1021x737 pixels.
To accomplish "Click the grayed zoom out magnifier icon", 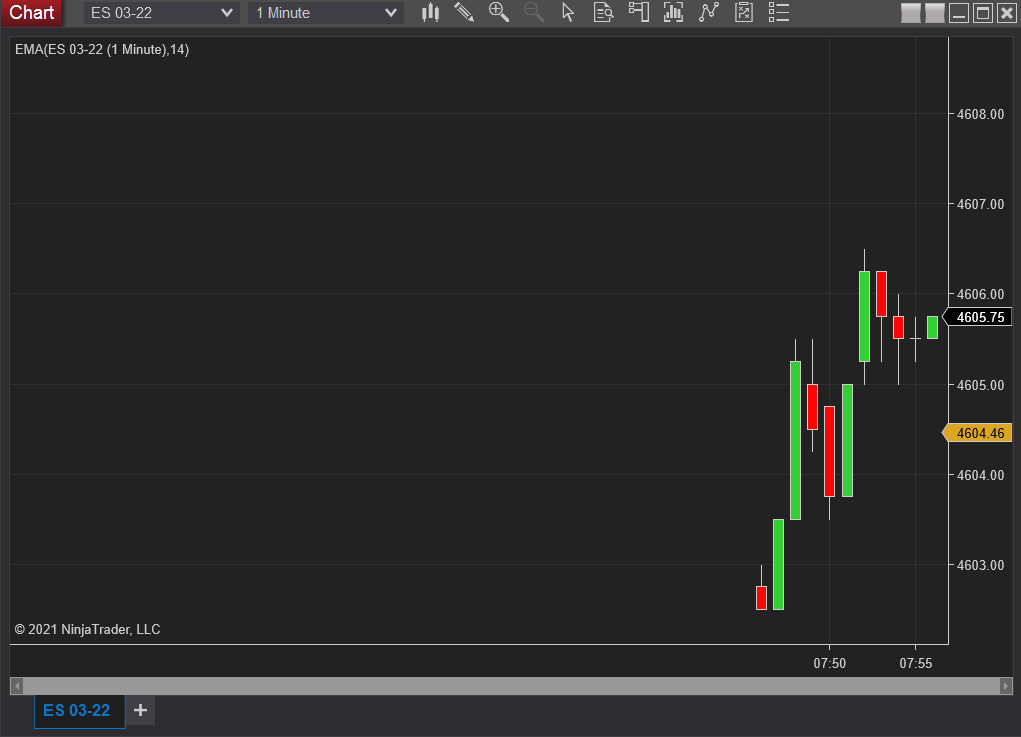I will pos(534,12).
